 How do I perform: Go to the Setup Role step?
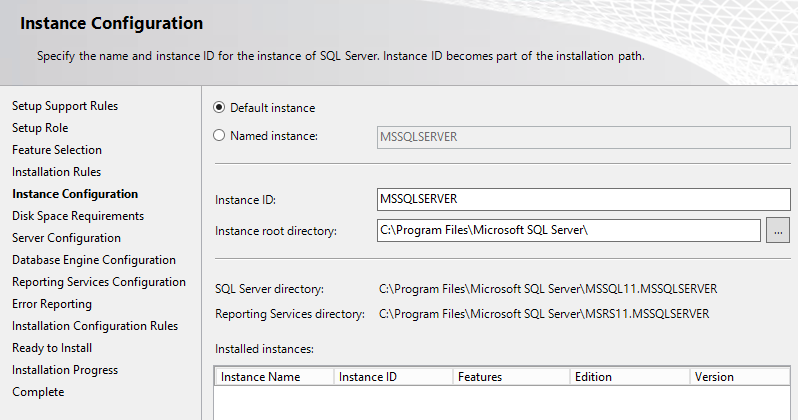coord(40,128)
